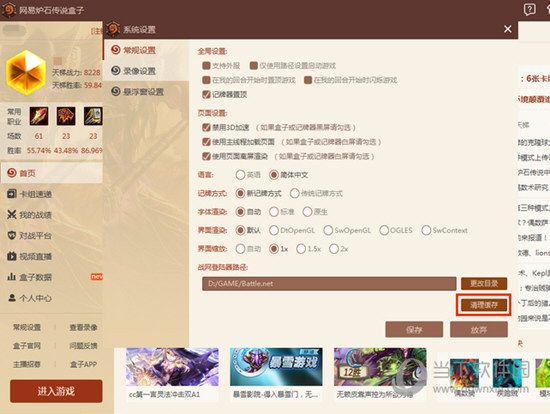
Task: Click the 我的战绩 crossed swords icon
Action: (12, 214)
